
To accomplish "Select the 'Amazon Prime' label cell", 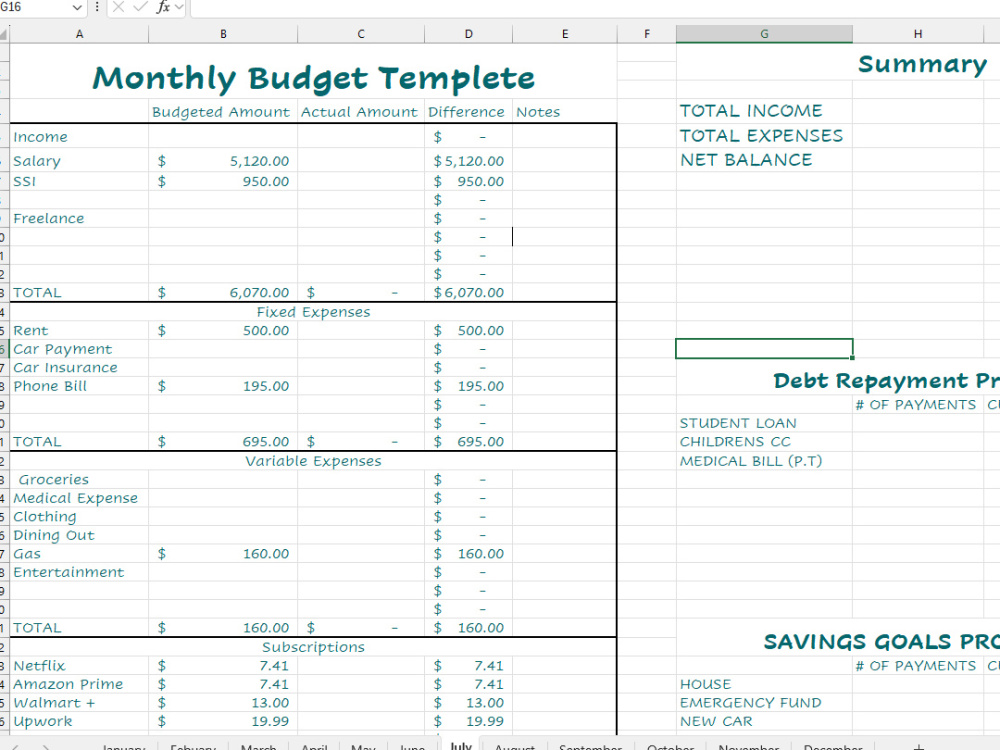I will 79,684.
